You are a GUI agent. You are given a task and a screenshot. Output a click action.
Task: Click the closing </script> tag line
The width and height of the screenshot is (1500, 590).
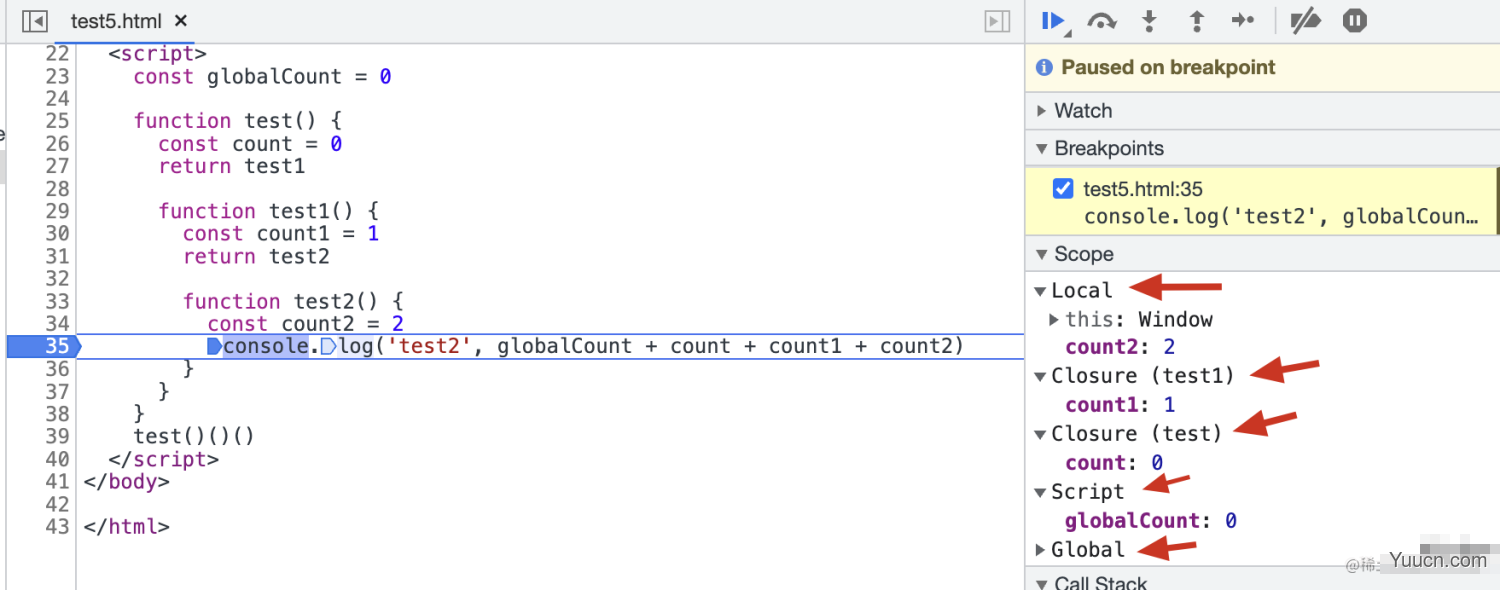click(x=163, y=460)
